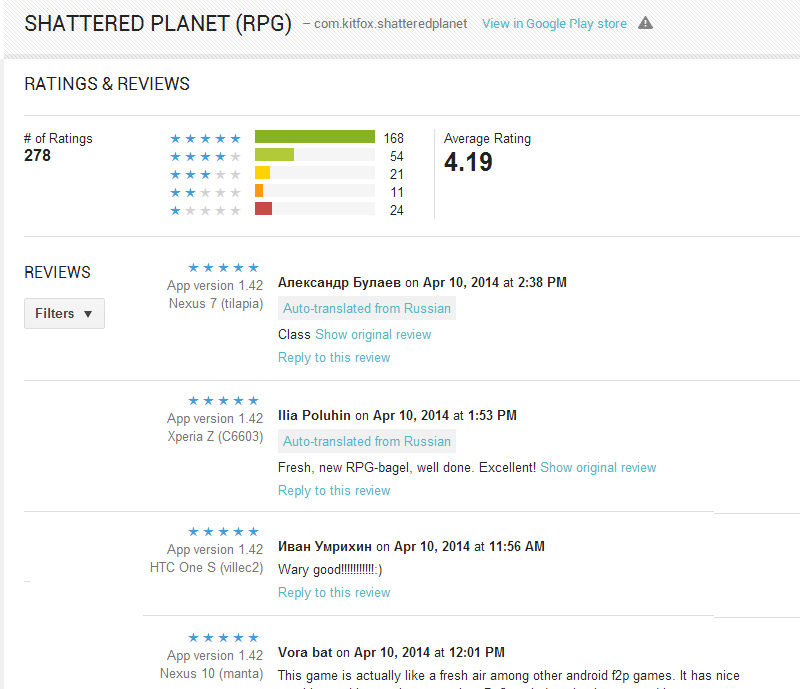Show original review of Ilia Poluhin
The height and width of the screenshot is (689, 800).
[598, 467]
